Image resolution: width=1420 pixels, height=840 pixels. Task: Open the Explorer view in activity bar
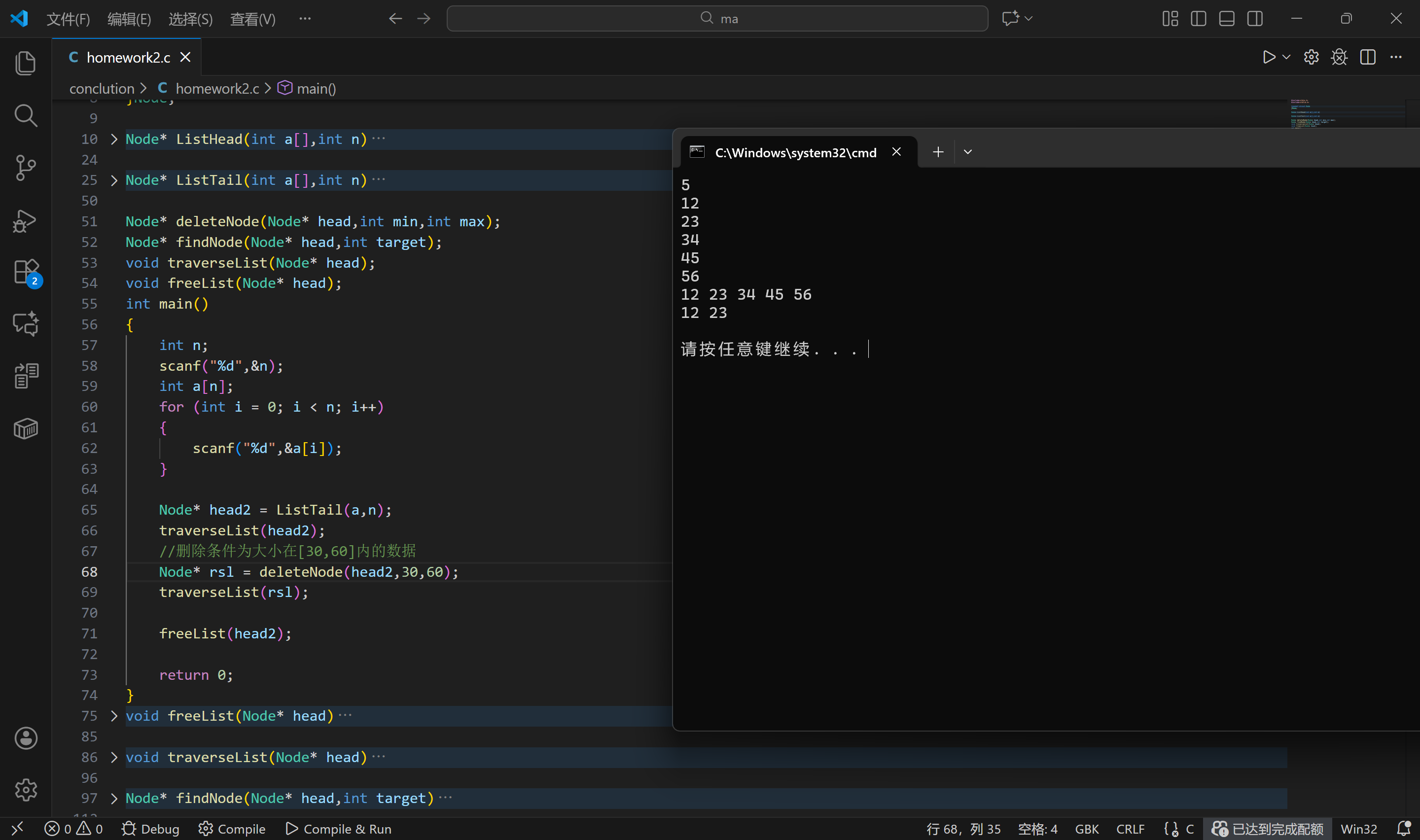click(x=26, y=63)
